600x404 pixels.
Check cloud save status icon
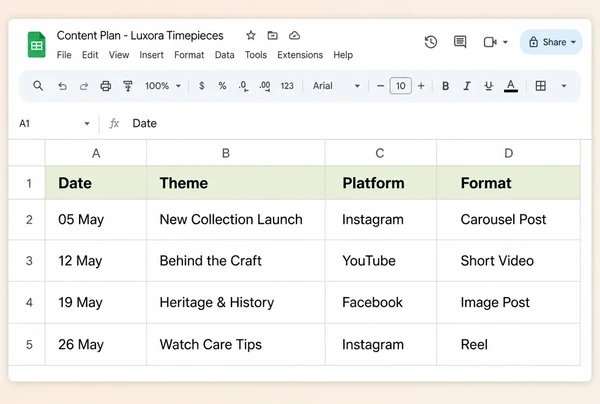(x=294, y=36)
